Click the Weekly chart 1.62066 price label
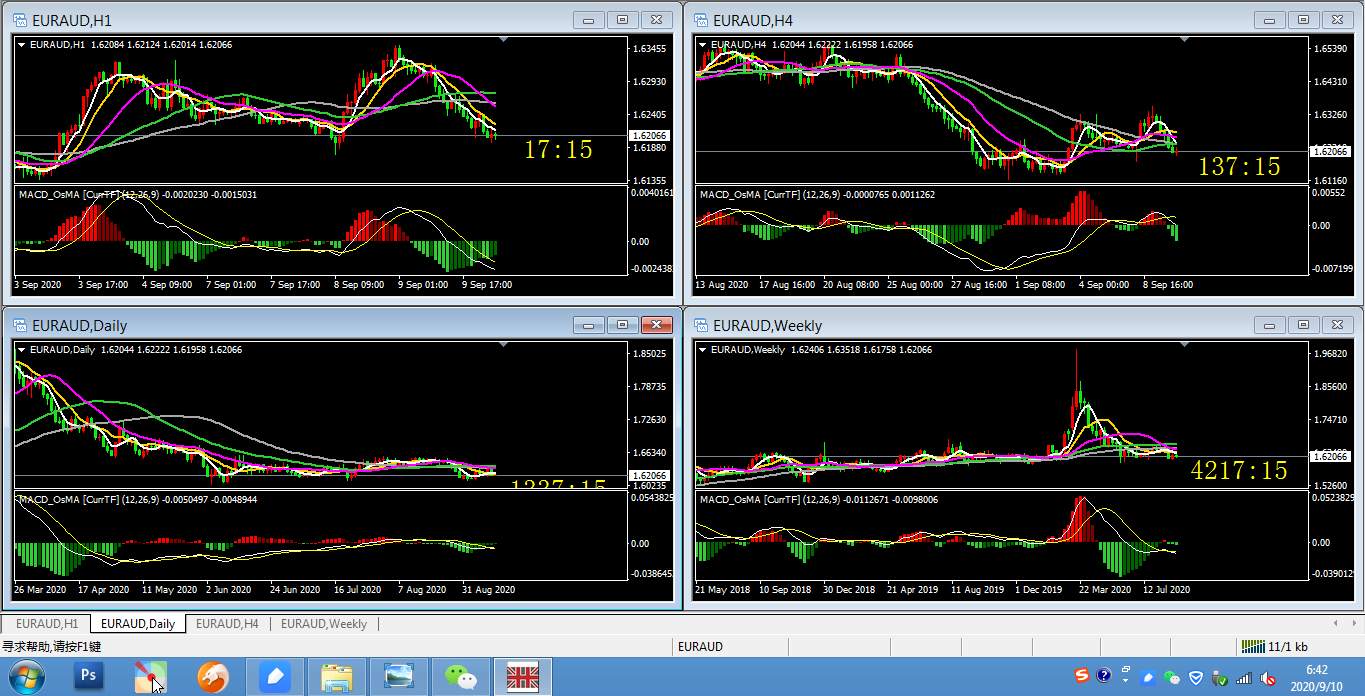Image resolution: width=1365 pixels, height=696 pixels. pos(1331,456)
